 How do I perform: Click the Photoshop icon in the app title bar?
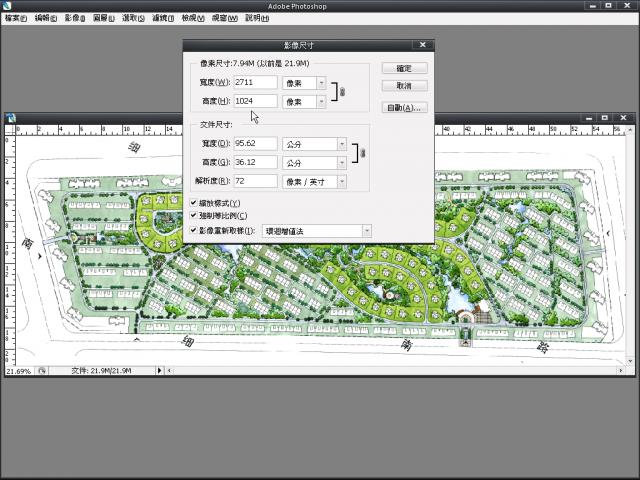click(x=7, y=6)
